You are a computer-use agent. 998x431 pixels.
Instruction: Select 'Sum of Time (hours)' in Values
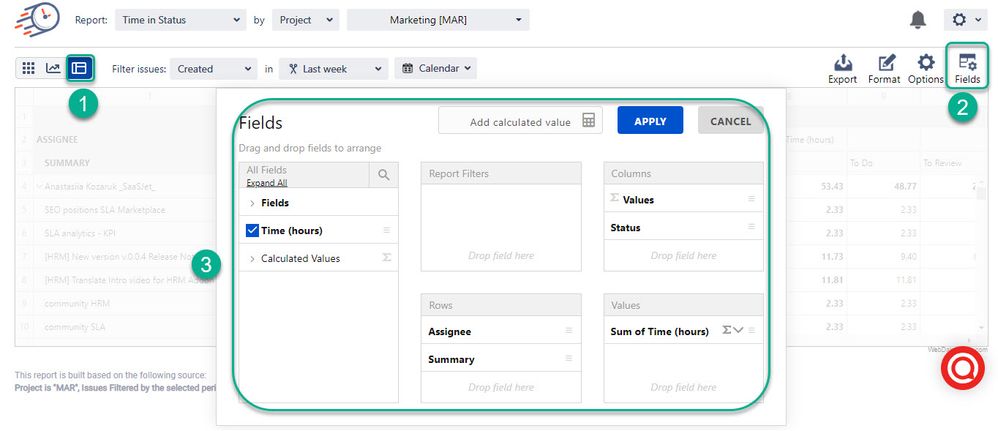pyautogui.click(x=683, y=331)
